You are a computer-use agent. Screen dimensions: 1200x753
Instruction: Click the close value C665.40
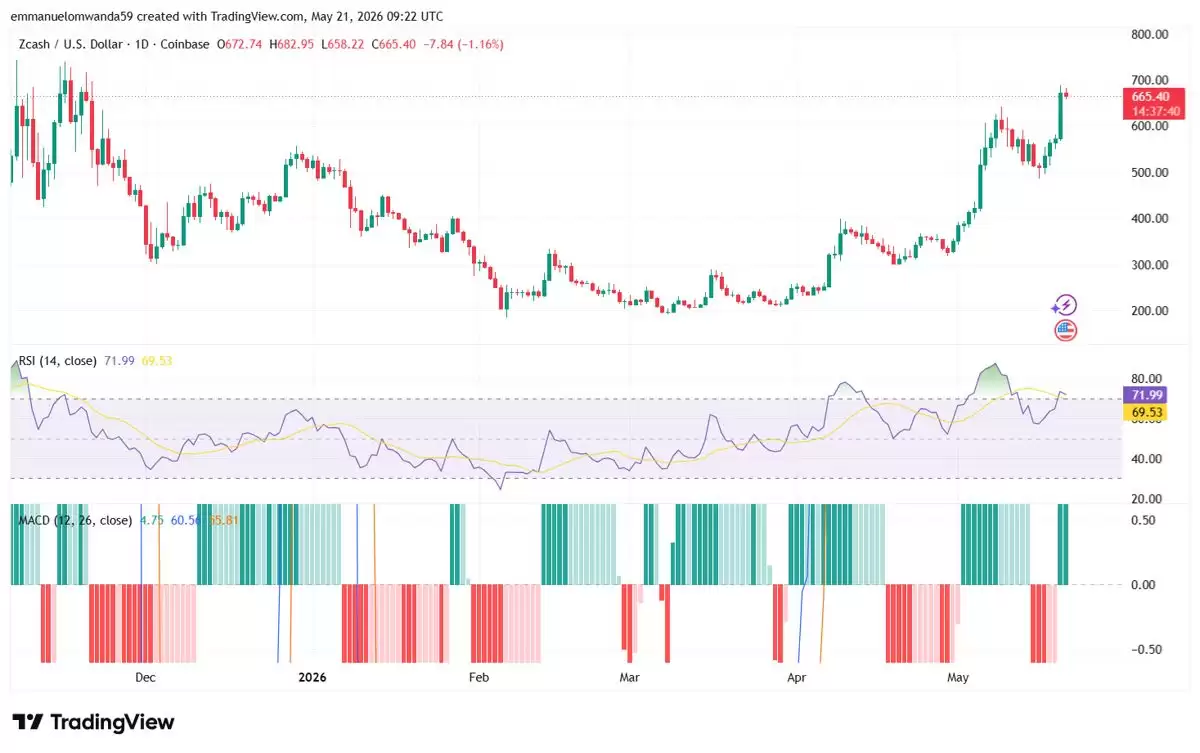click(x=396, y=44)
